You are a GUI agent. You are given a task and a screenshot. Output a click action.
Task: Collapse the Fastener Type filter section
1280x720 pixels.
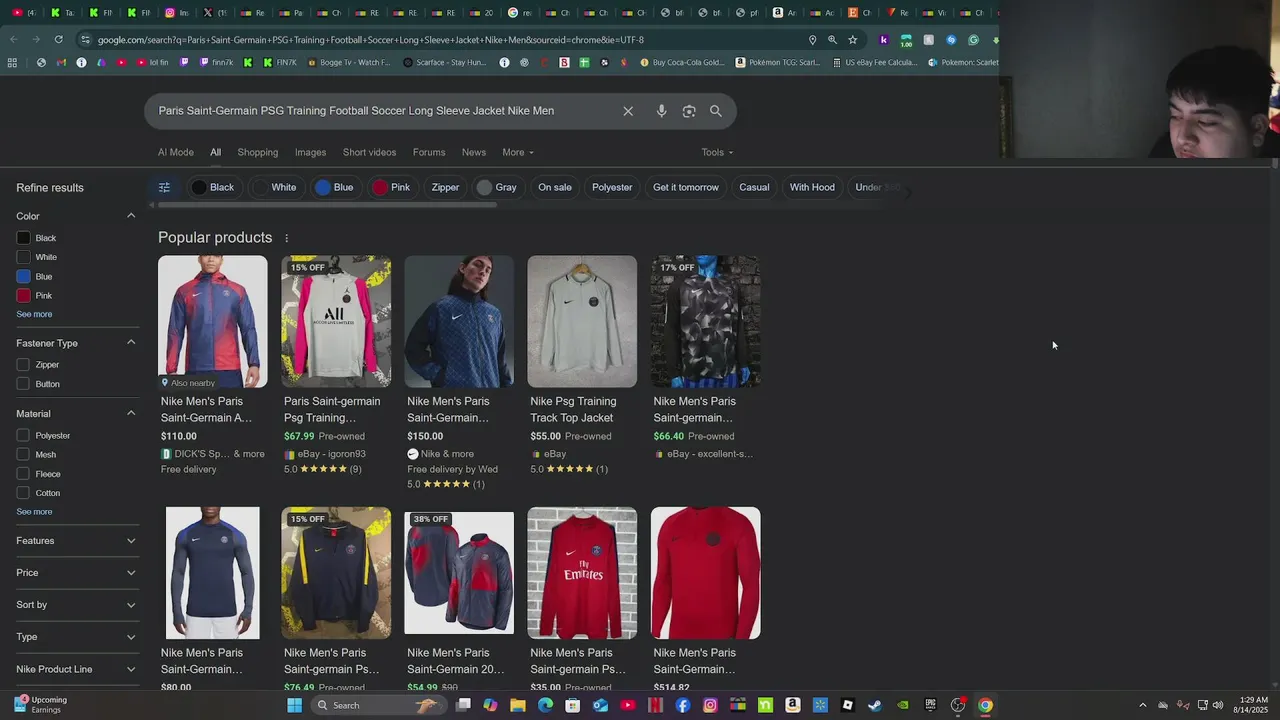[x=131, y=343]
